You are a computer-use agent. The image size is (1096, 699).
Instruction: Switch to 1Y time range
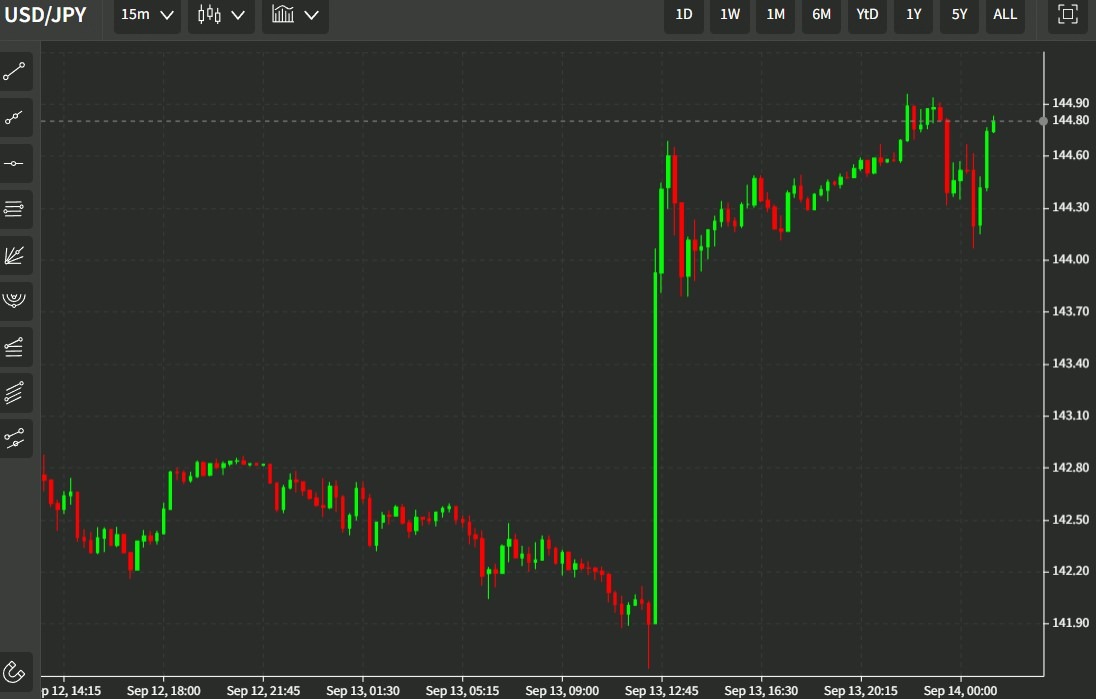pos(914,15)
